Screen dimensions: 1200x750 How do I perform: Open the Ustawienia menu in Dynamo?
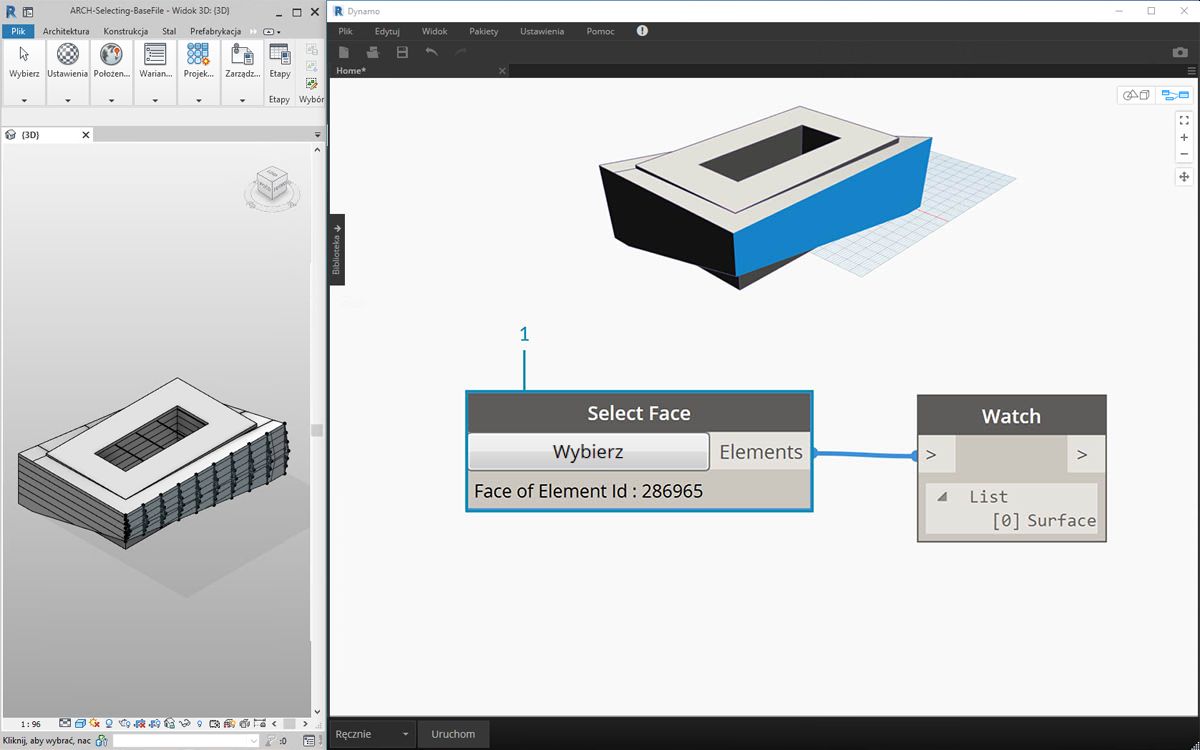(x=542, y=31)
